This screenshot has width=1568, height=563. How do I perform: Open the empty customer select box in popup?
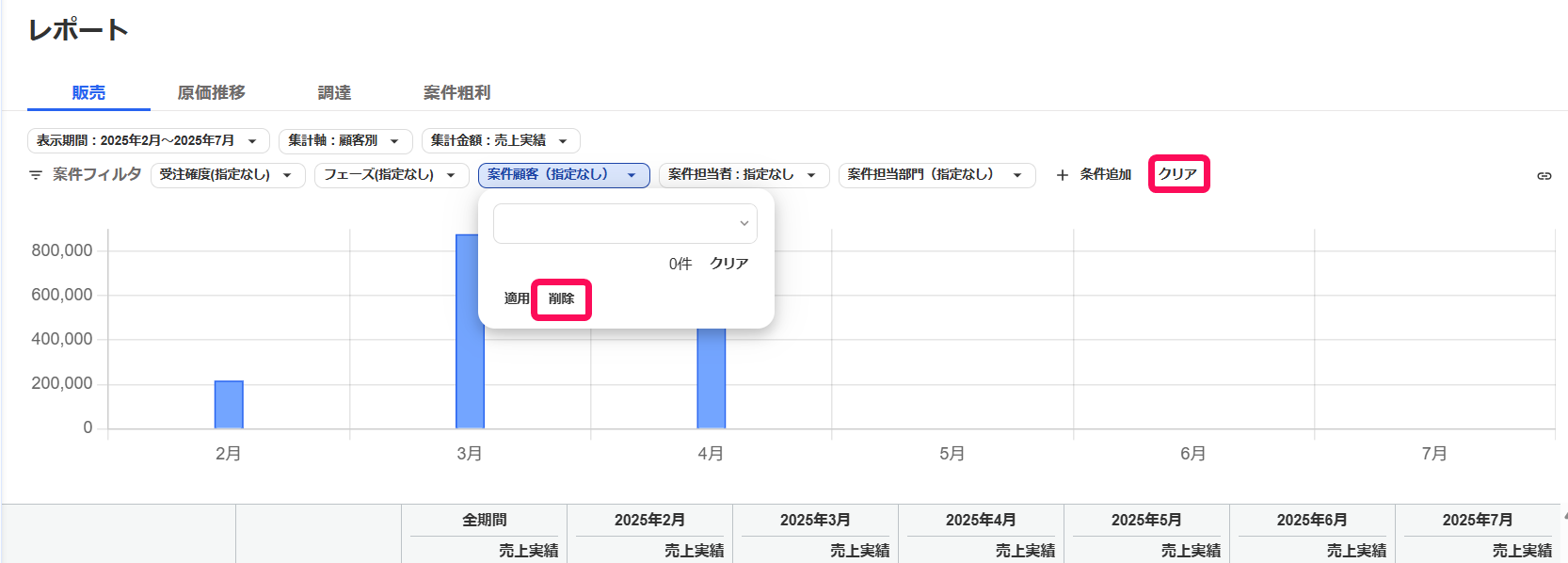point(625,224)
